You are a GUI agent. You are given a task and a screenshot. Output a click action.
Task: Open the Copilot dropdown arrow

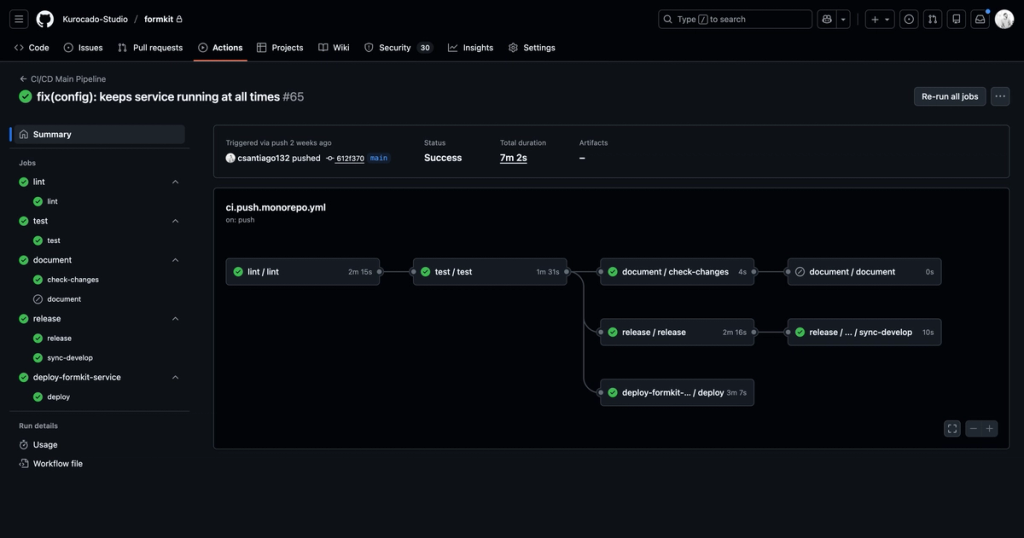pyautogui.click(x=843, y=20)
